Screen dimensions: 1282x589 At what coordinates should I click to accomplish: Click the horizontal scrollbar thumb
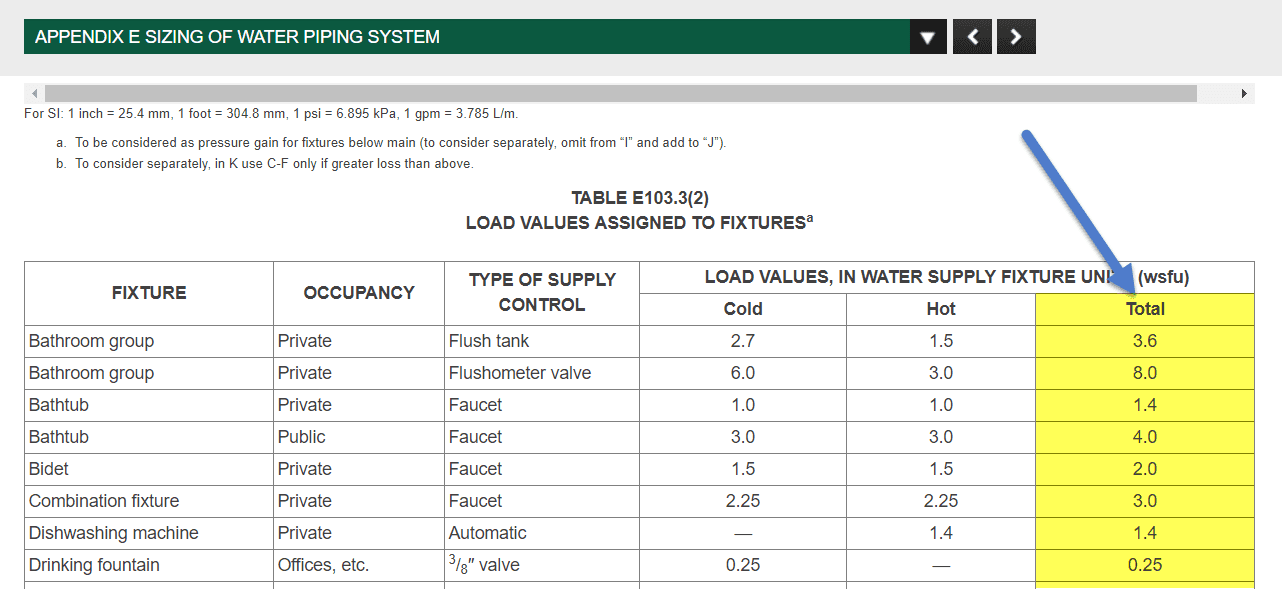621,93
